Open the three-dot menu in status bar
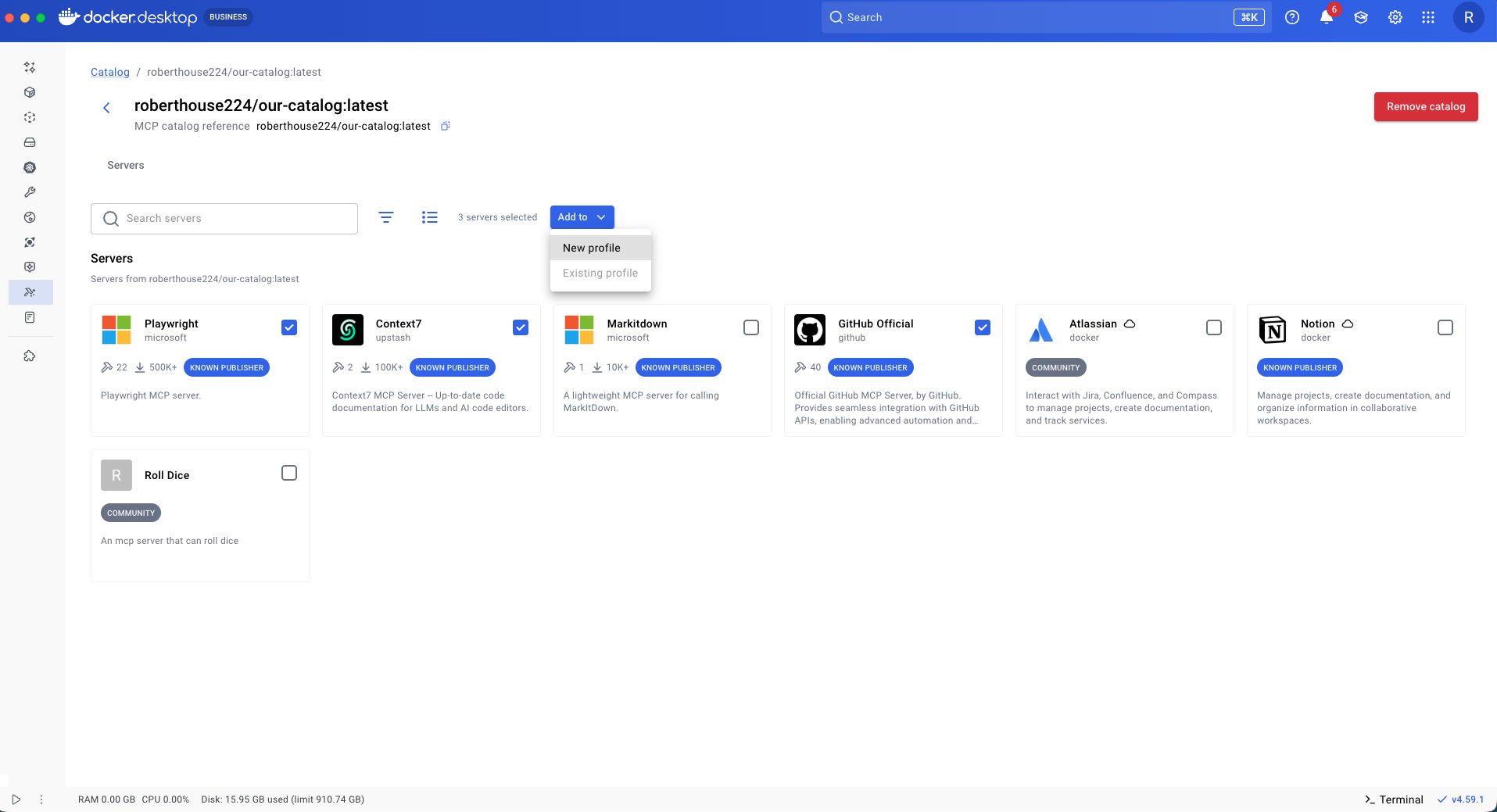 (x=41, y=799)
